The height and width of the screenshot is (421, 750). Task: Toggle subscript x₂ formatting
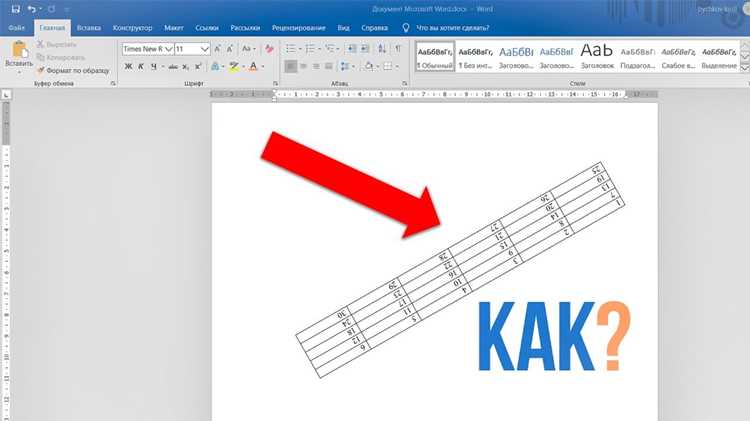[x=186, y=66]
